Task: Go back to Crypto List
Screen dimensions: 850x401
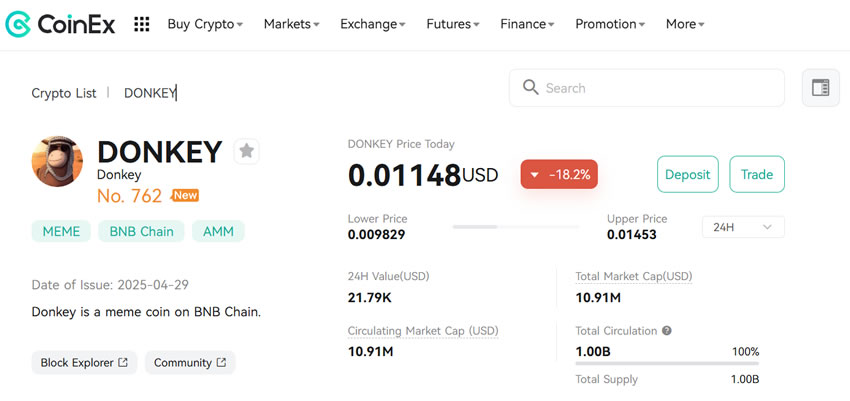Action: click(x=64, y=93)
